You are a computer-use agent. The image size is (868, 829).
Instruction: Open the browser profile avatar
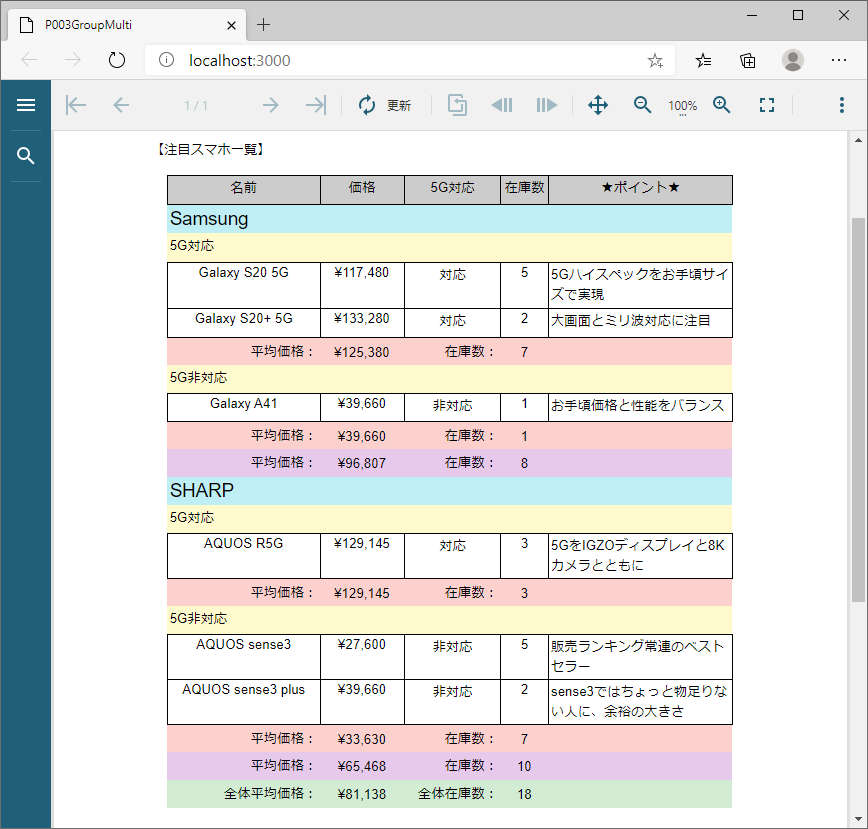pos(793,60)
